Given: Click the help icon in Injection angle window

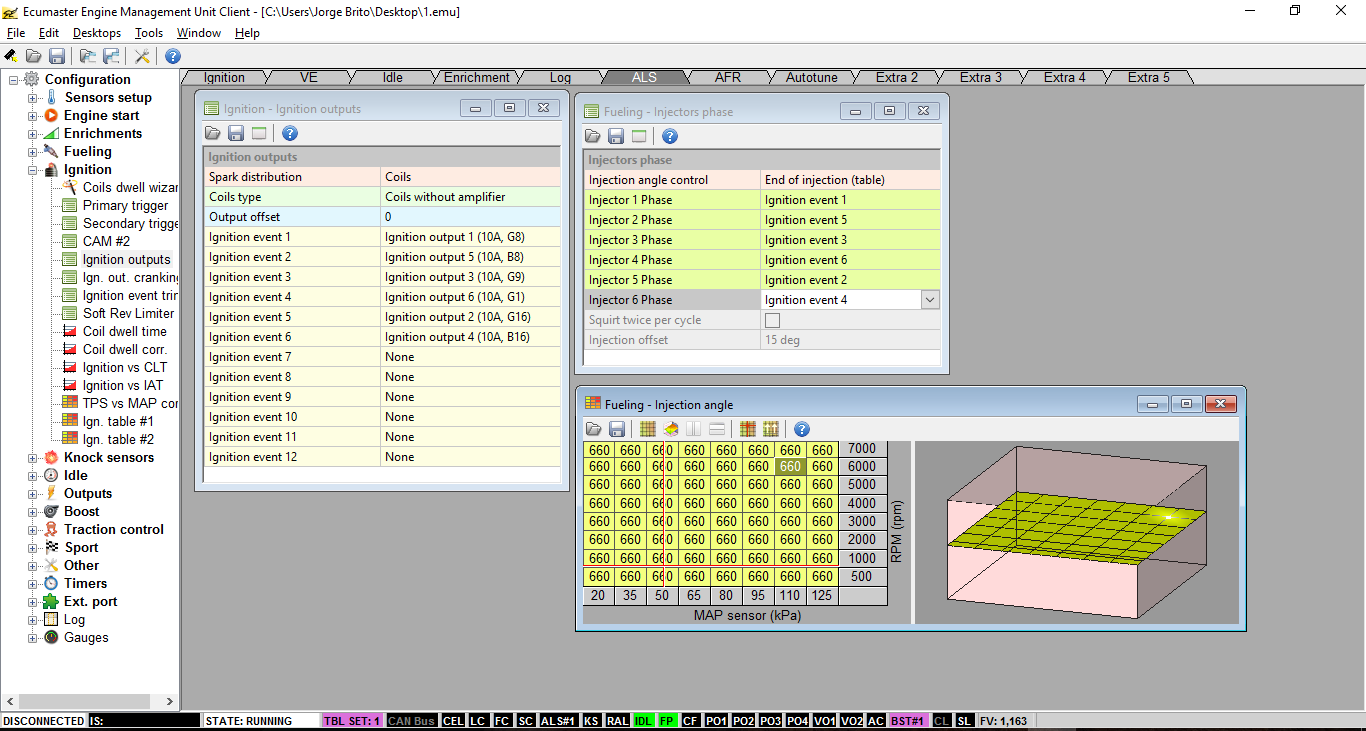Looking at the screenshot, I should (x=801, y=429).
